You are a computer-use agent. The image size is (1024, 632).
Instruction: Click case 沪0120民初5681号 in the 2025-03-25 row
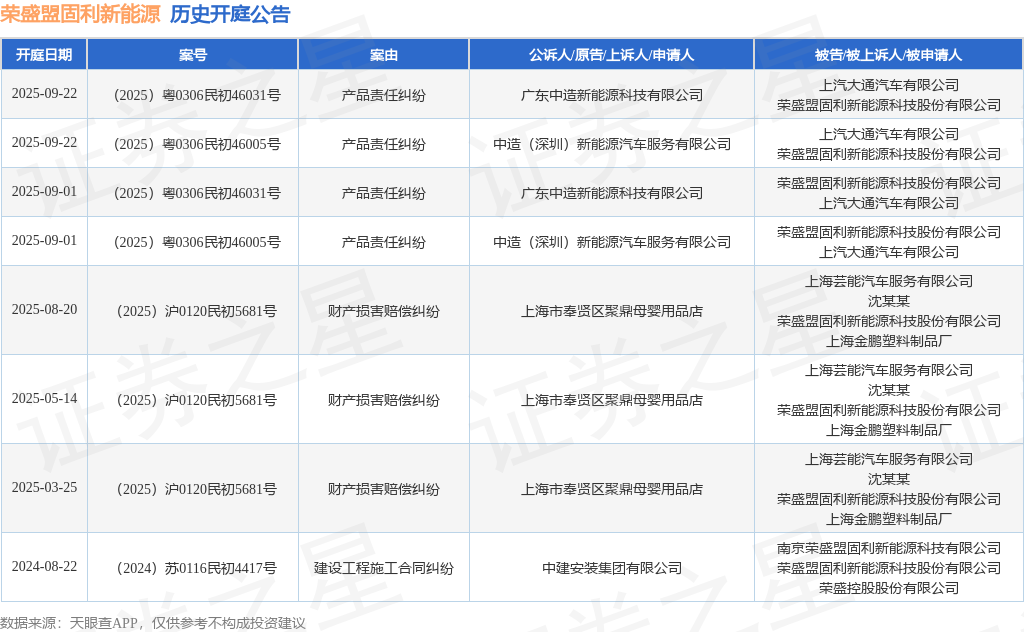coord(197,489)
